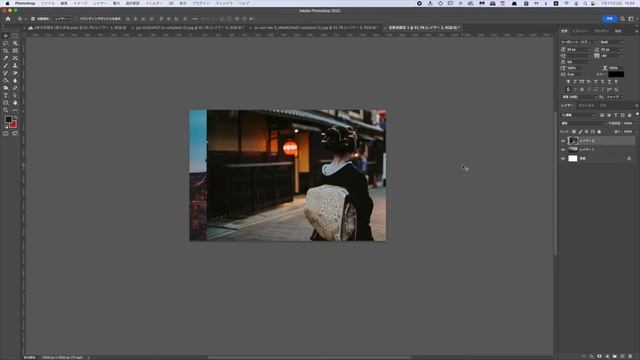
Task: Toggle the auto-select checkbox in options bar
Action: (x=33, y=19)
